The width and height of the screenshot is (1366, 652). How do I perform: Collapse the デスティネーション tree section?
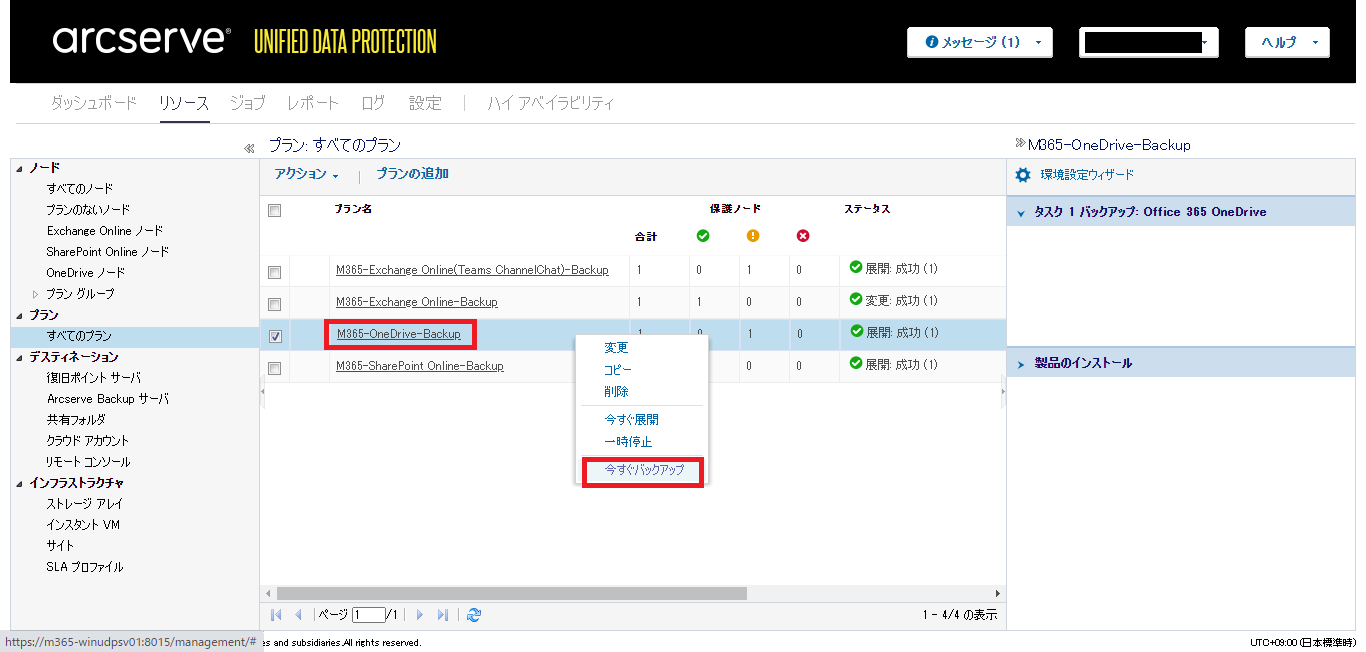point(20,357)
